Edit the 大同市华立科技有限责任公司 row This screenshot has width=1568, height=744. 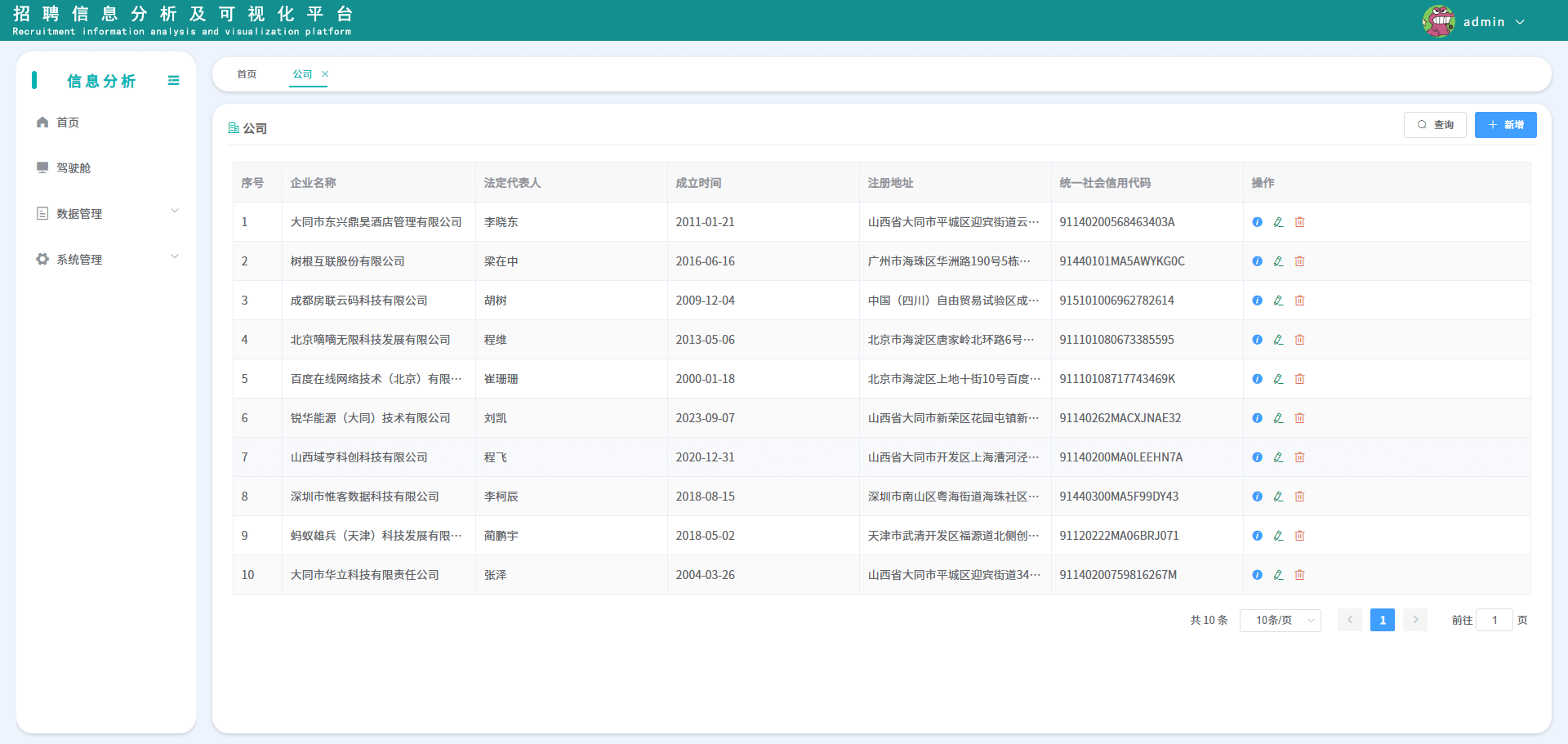point(1278,575)
